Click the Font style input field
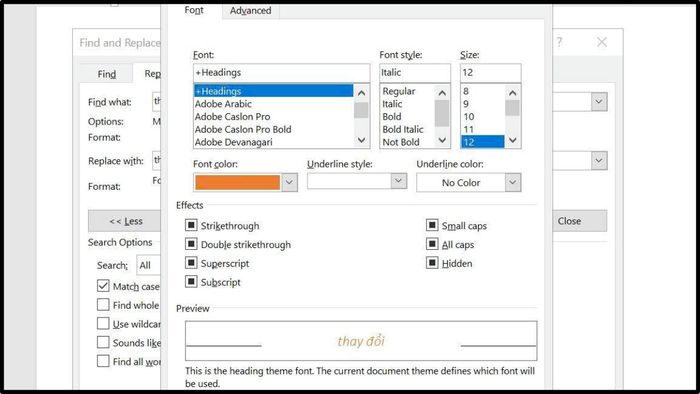Screen dimensions: 700x394 pyautogui.click(x=415, y=72)
